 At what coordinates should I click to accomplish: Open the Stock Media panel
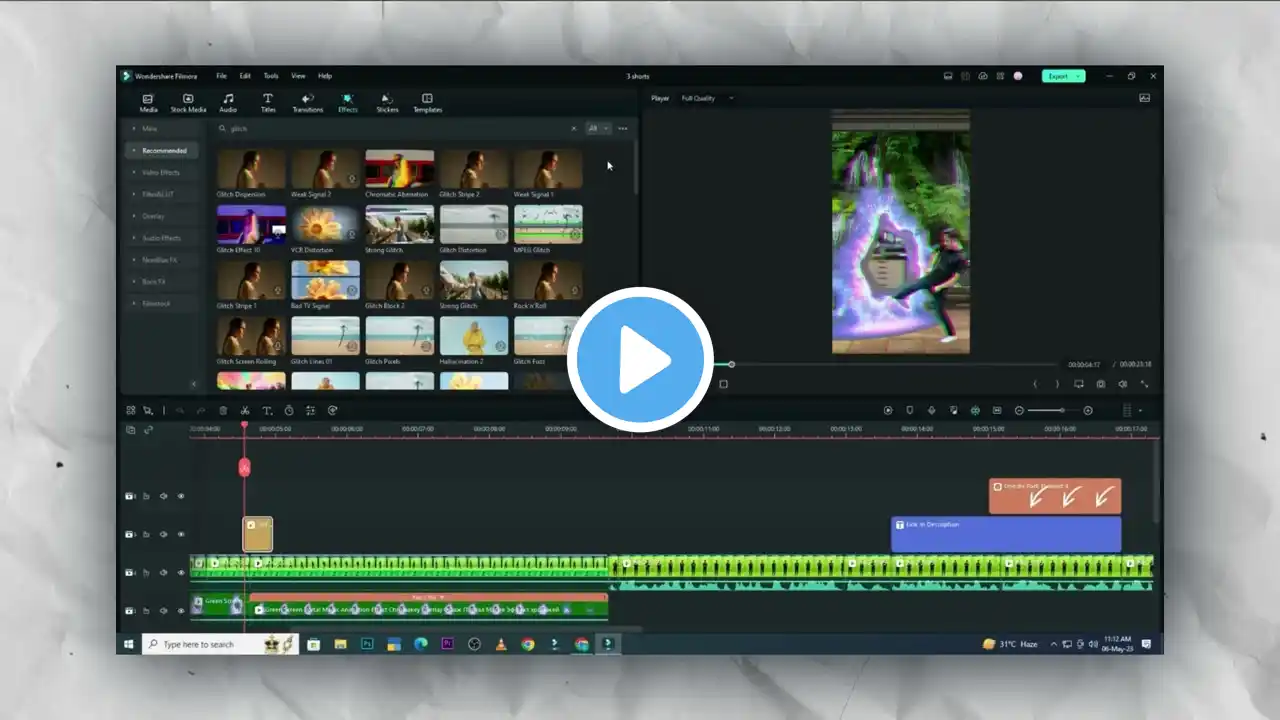tap(188, 102)
